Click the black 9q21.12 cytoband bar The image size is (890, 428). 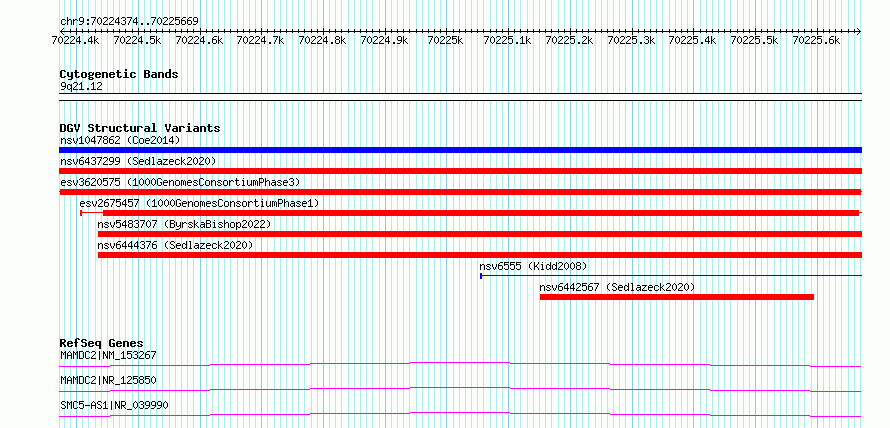[460, 96]
